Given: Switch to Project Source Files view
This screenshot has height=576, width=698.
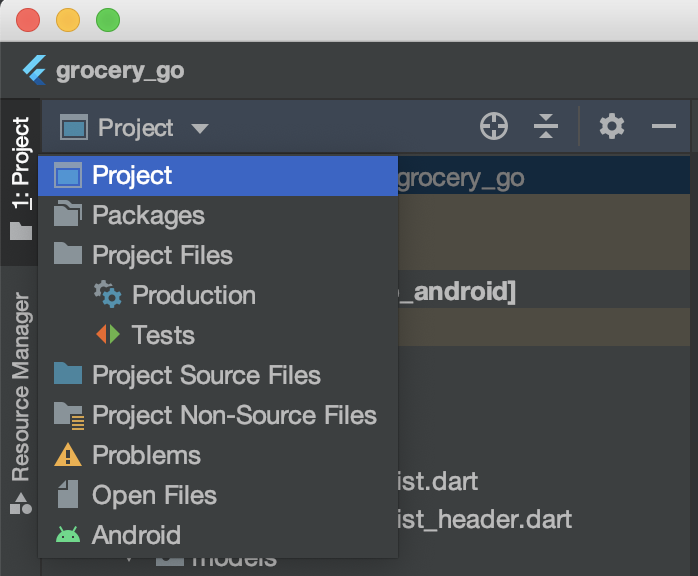Looking at the screenshot, I should click(x=206, y=375).
